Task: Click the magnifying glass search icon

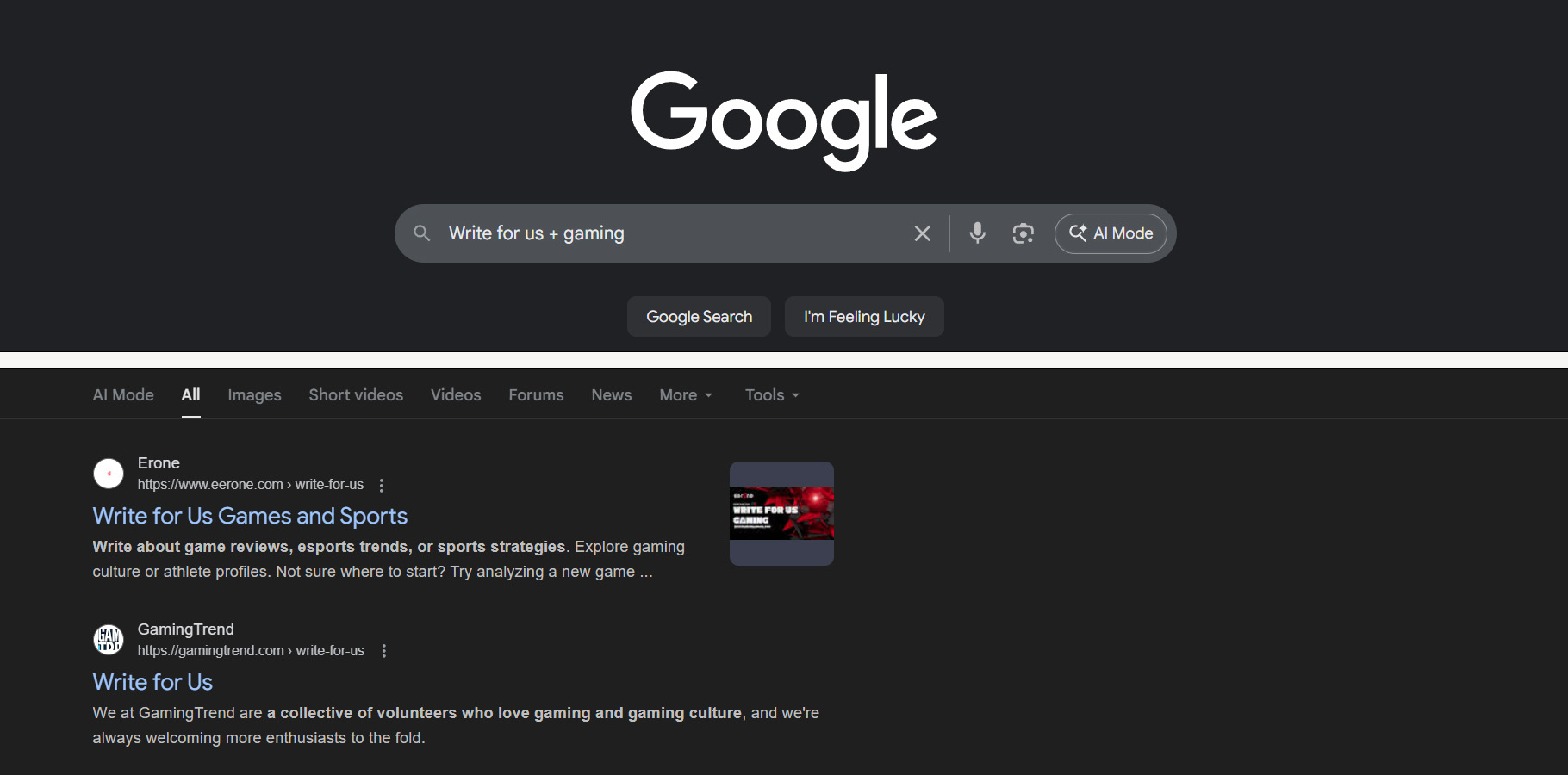Action: [x=421, y=233]
